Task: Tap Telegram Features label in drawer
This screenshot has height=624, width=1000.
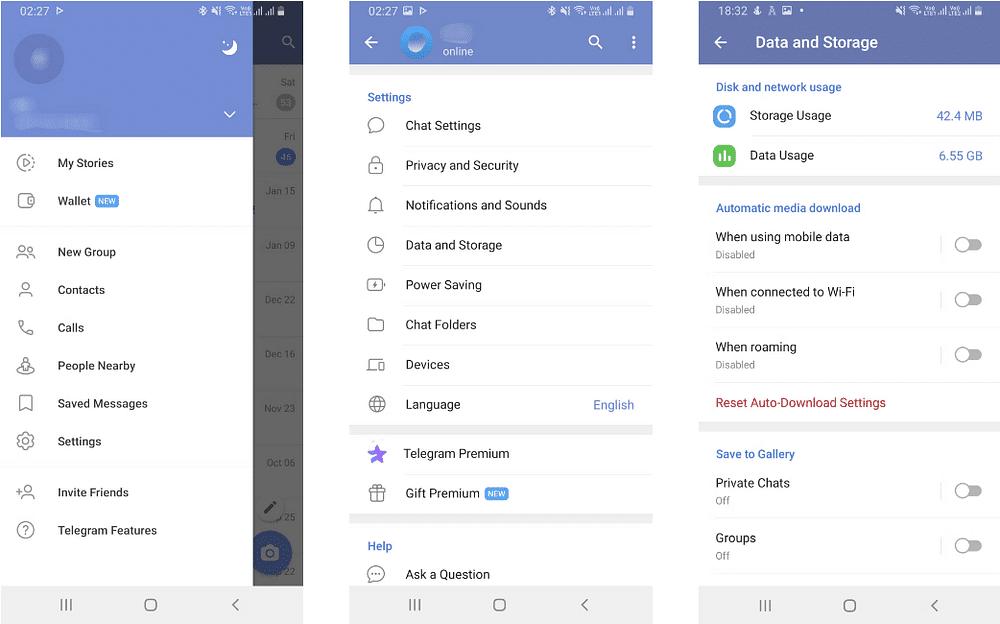Action: coord(107,530)
